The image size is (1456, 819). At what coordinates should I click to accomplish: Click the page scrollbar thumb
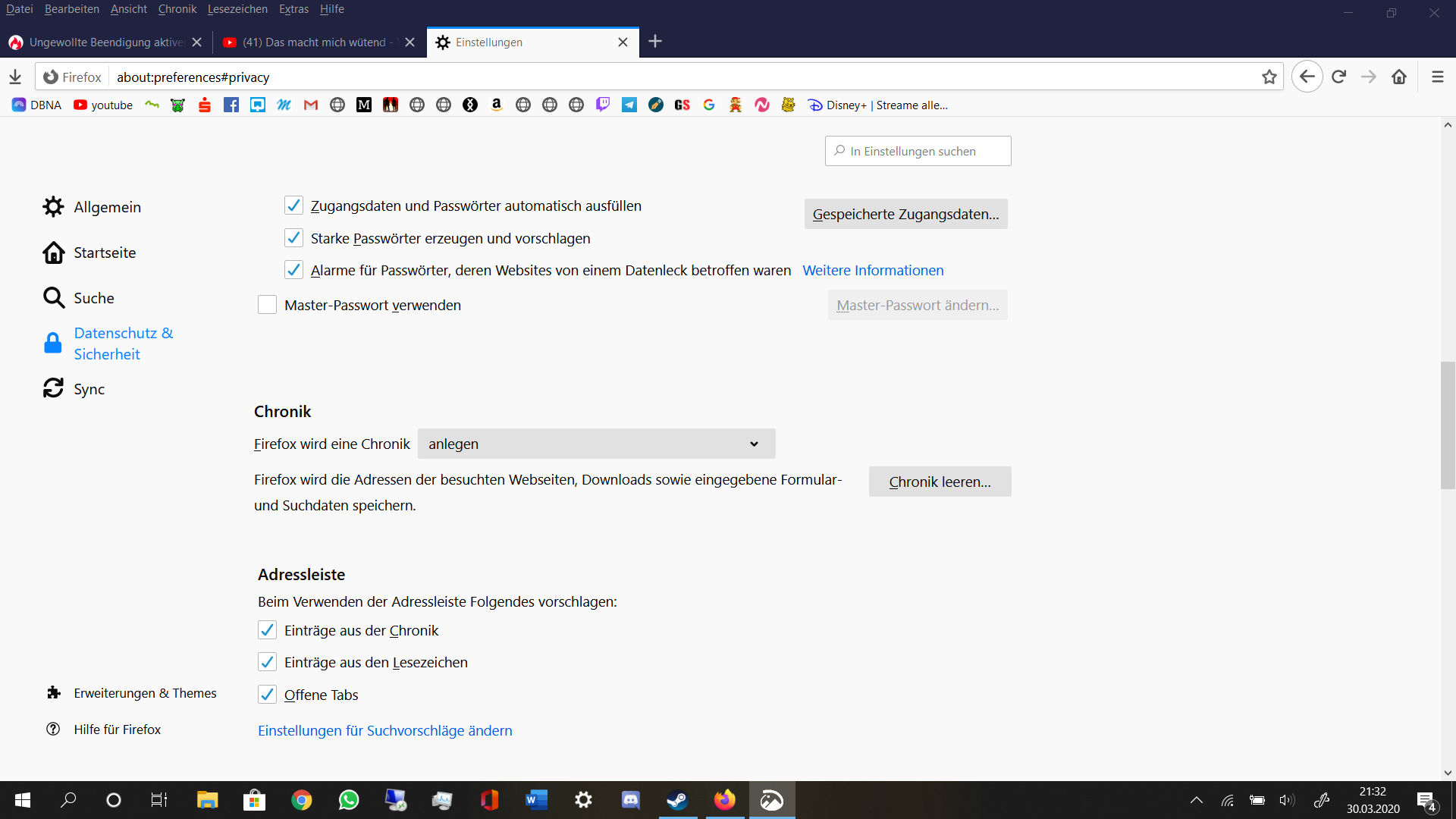(1448, 425)
